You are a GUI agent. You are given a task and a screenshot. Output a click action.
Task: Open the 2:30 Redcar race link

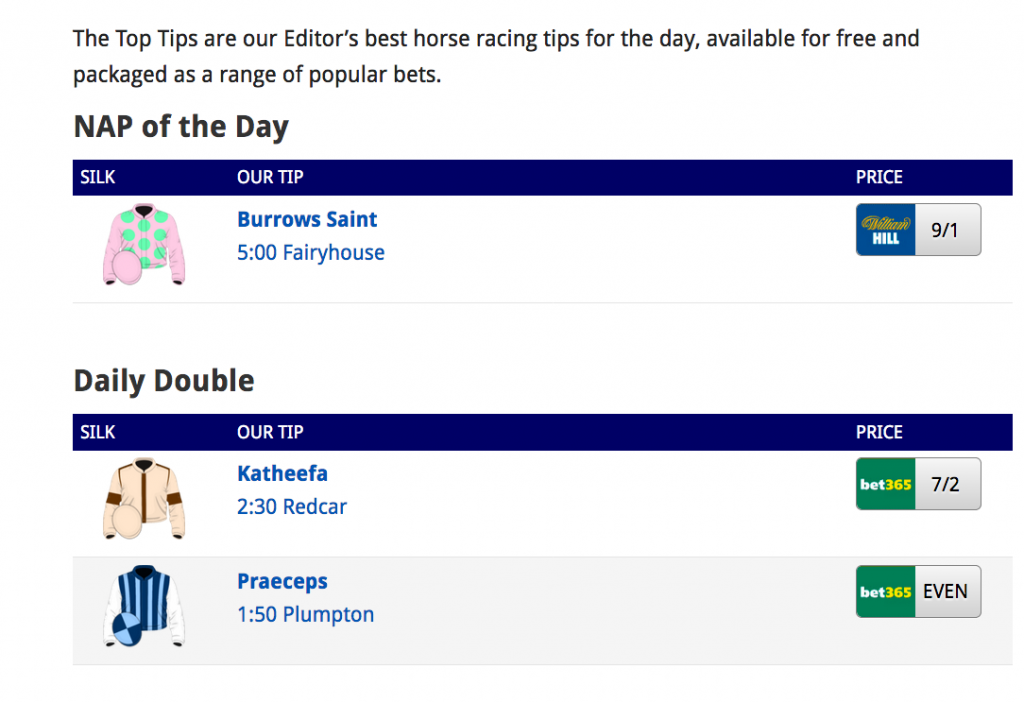pyautogui.click(x=292, y=507)
